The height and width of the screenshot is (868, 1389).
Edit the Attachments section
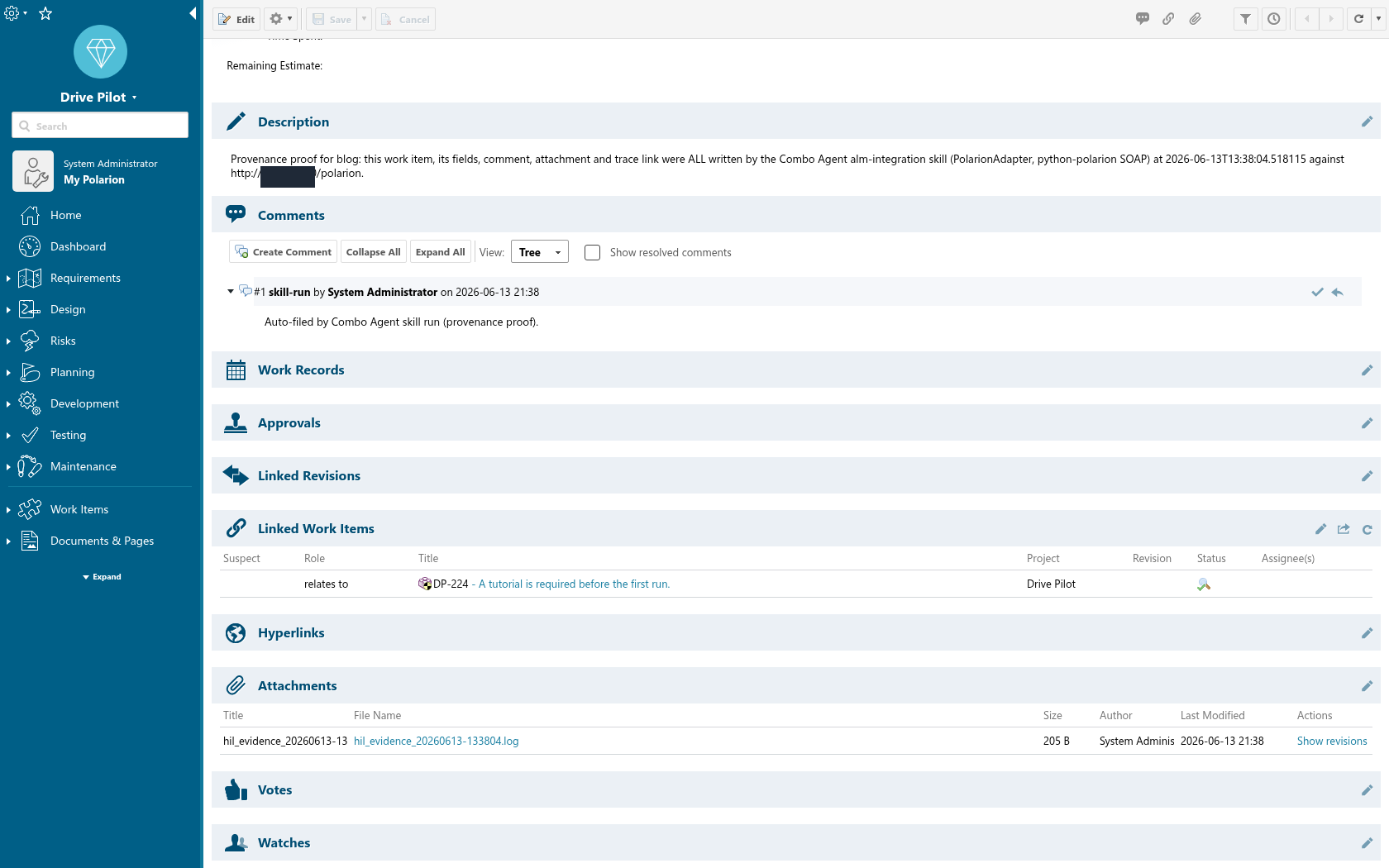point(1367,686)
